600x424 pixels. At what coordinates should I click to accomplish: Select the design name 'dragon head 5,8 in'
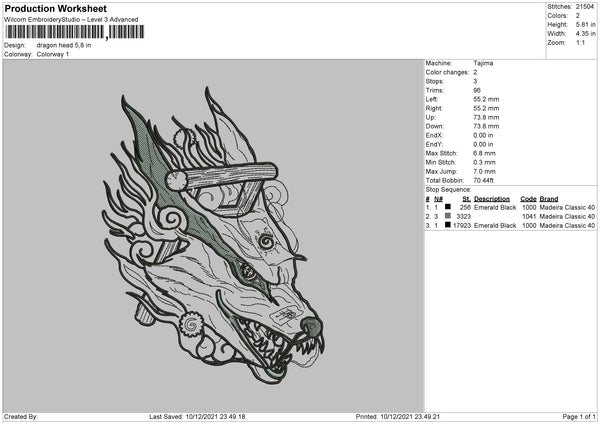pos(64,45)
